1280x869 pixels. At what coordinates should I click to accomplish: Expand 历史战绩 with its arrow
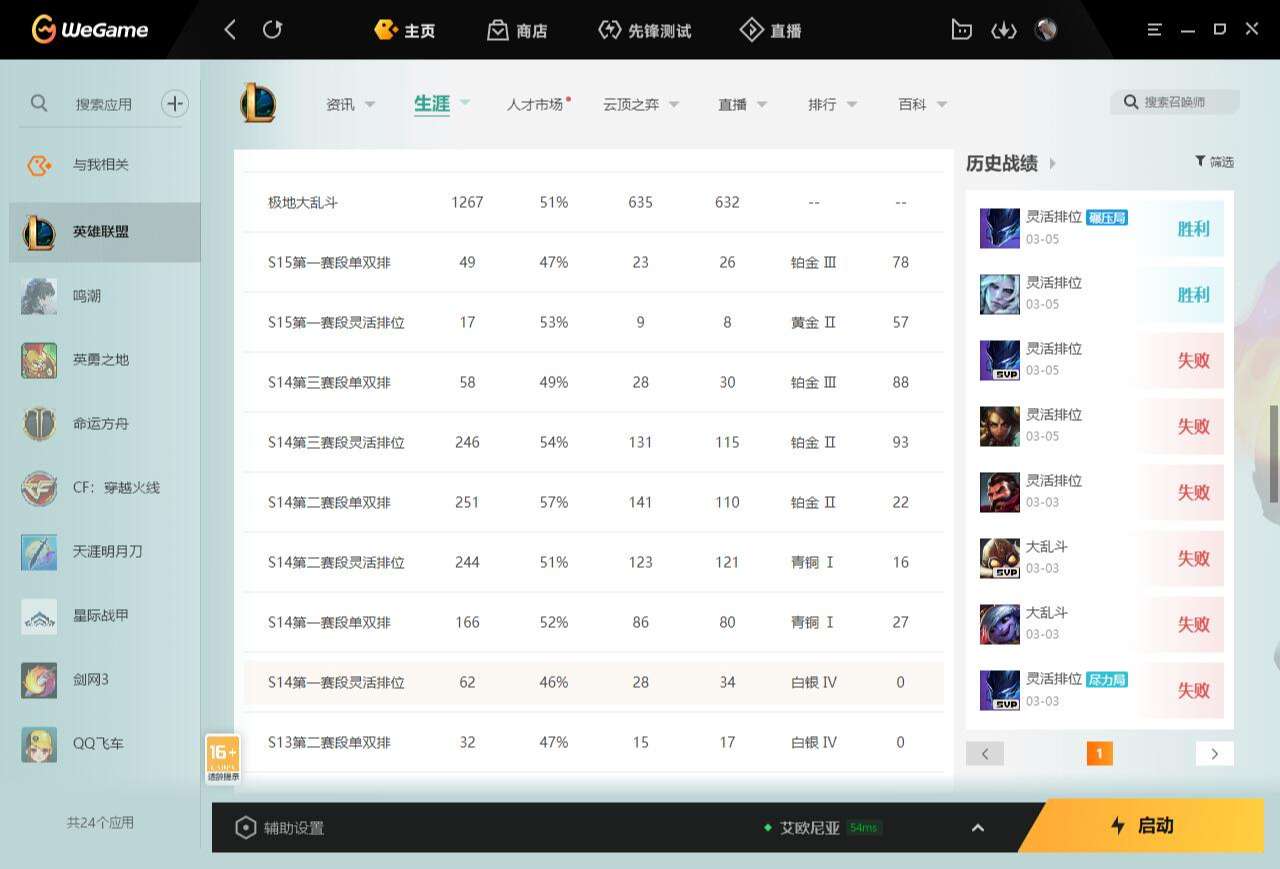1052,163
